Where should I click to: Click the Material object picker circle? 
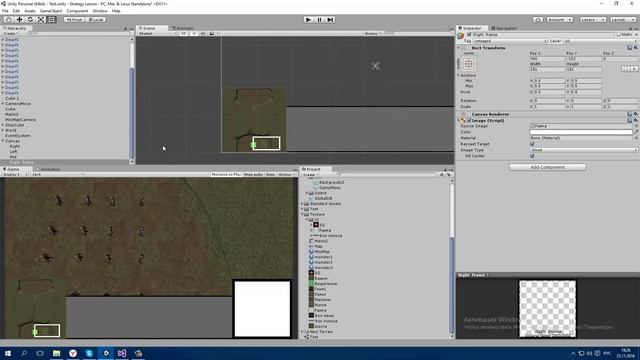pos(636,138)
